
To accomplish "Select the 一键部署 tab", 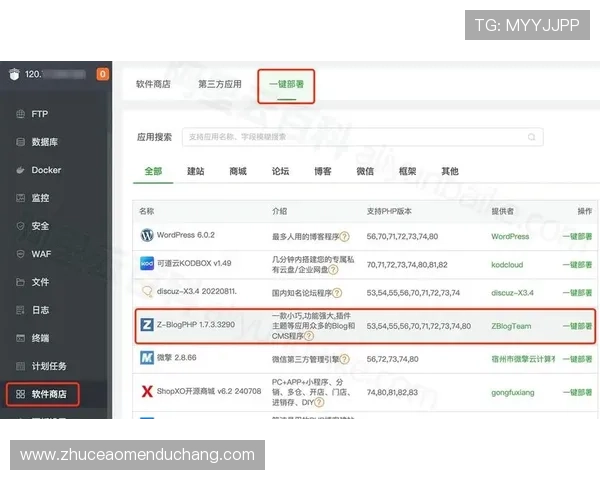I will [286, 84].
